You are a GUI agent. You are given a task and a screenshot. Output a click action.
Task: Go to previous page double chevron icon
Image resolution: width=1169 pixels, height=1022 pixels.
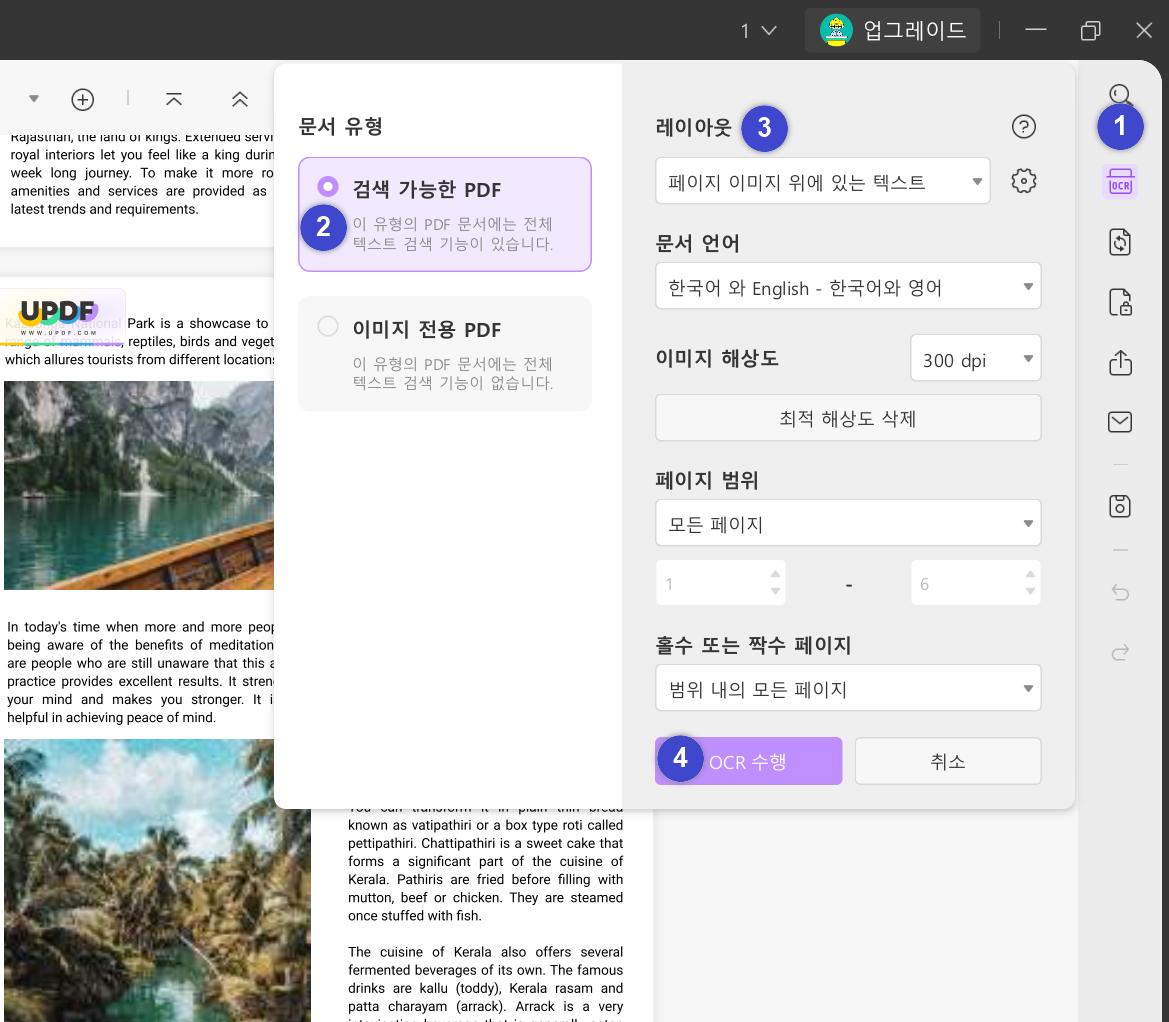tap(239, 99)
